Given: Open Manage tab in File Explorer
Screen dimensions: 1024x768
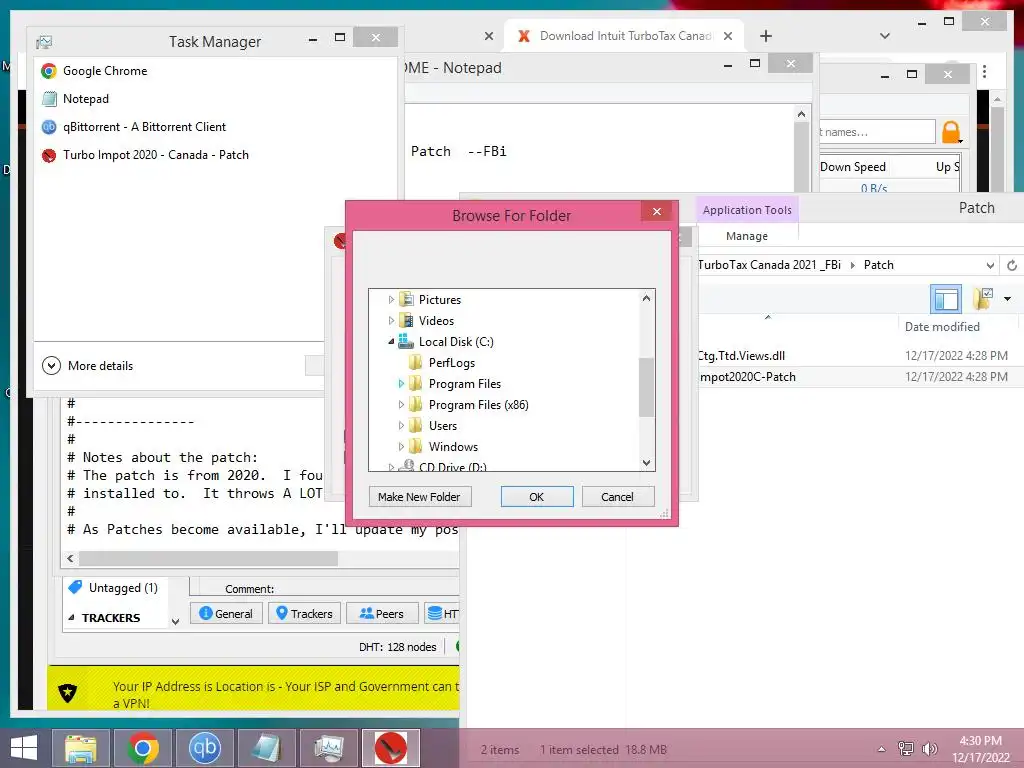Looking at the screenshot, I should coord(747,236).
